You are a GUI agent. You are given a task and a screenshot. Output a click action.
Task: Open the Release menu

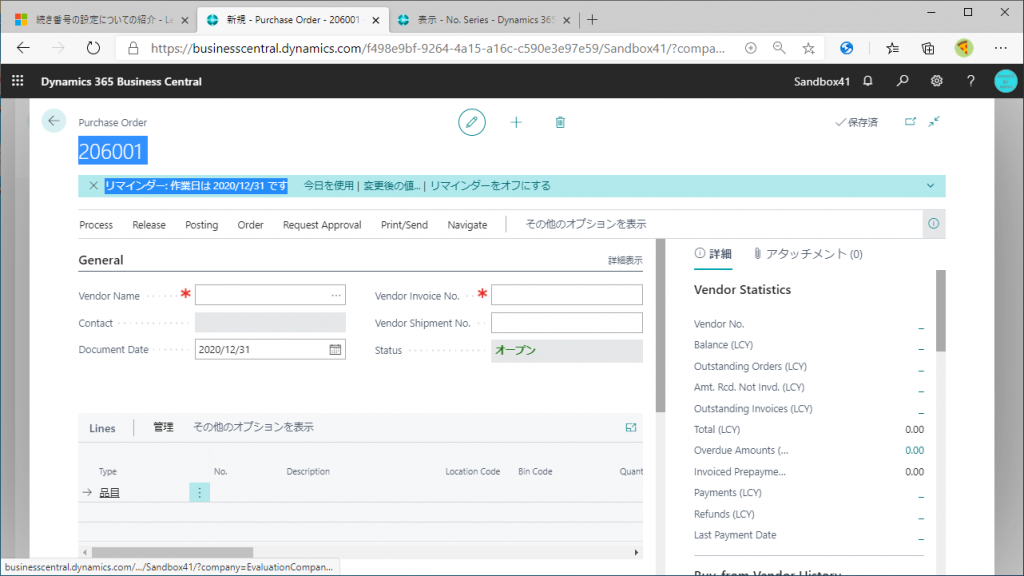coord(149,225)
